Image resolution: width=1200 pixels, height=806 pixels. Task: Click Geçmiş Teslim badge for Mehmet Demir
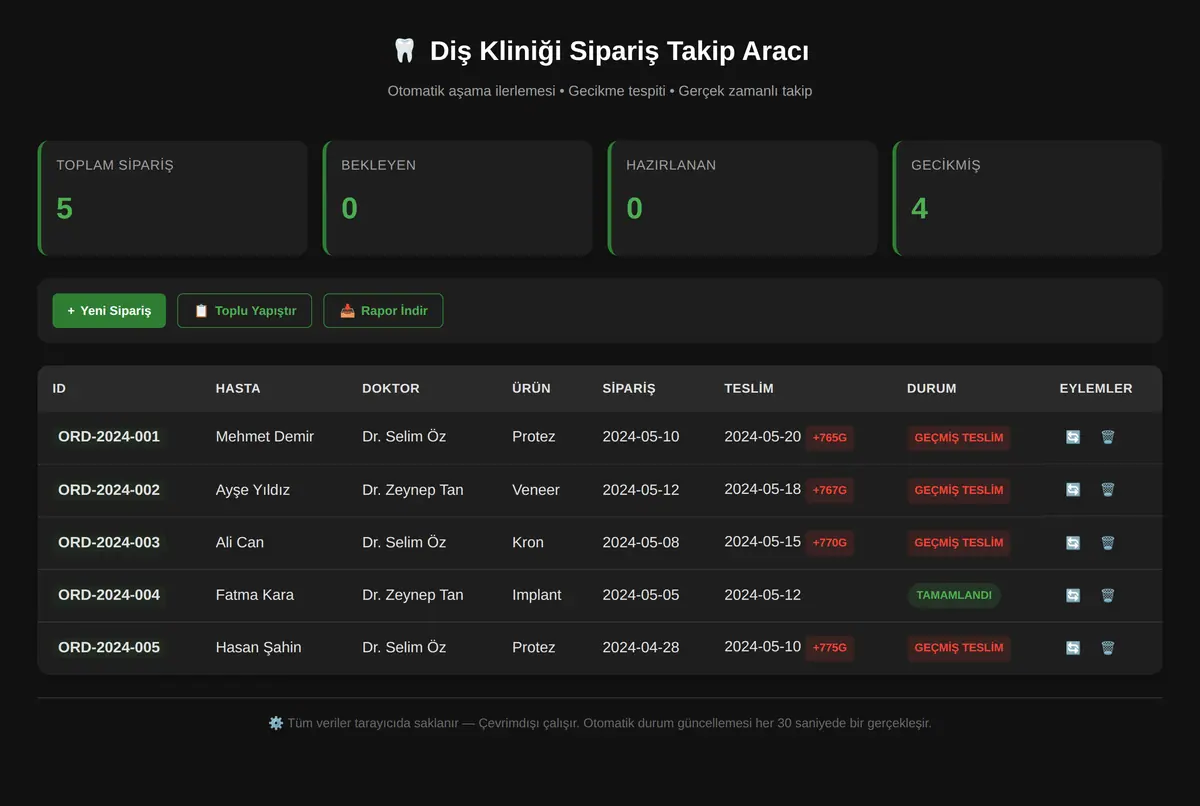(959, 438)
